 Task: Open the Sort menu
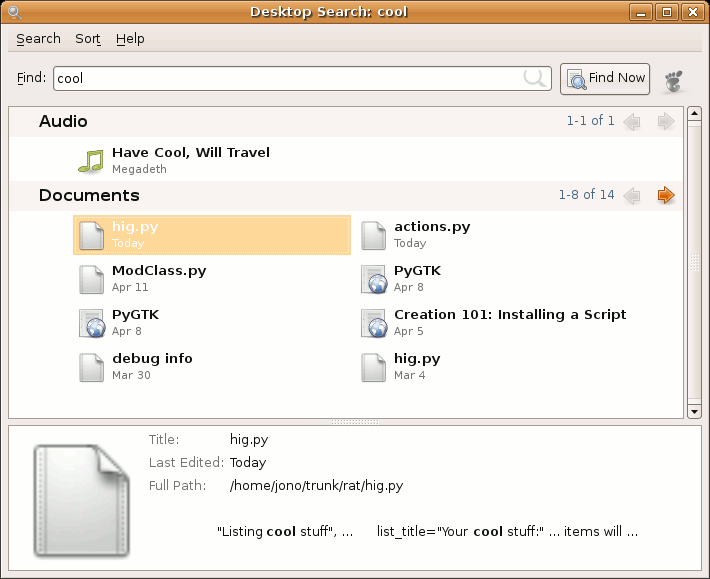[x=88, y=38]
